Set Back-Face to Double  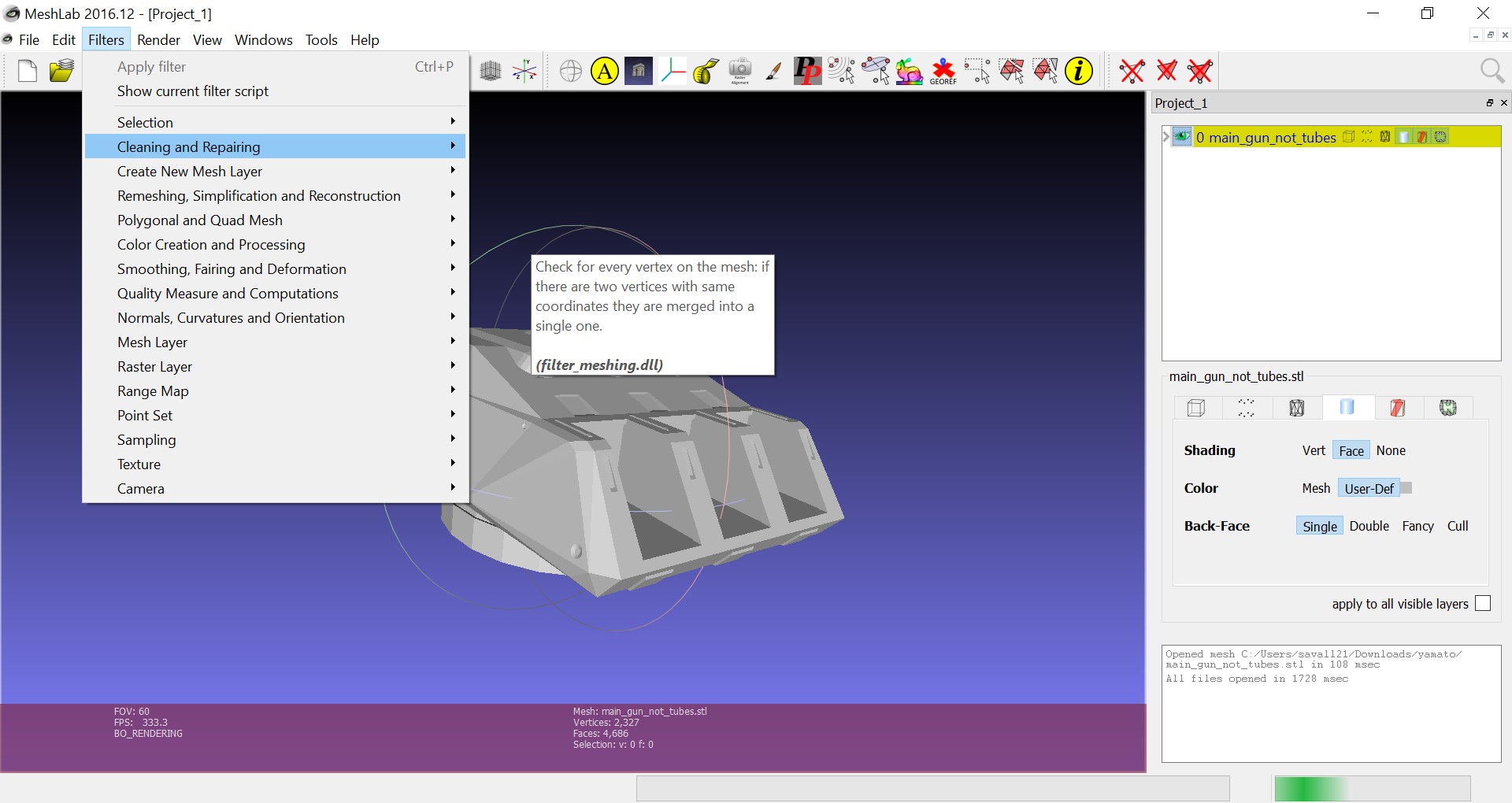[x=1369, y=526]
